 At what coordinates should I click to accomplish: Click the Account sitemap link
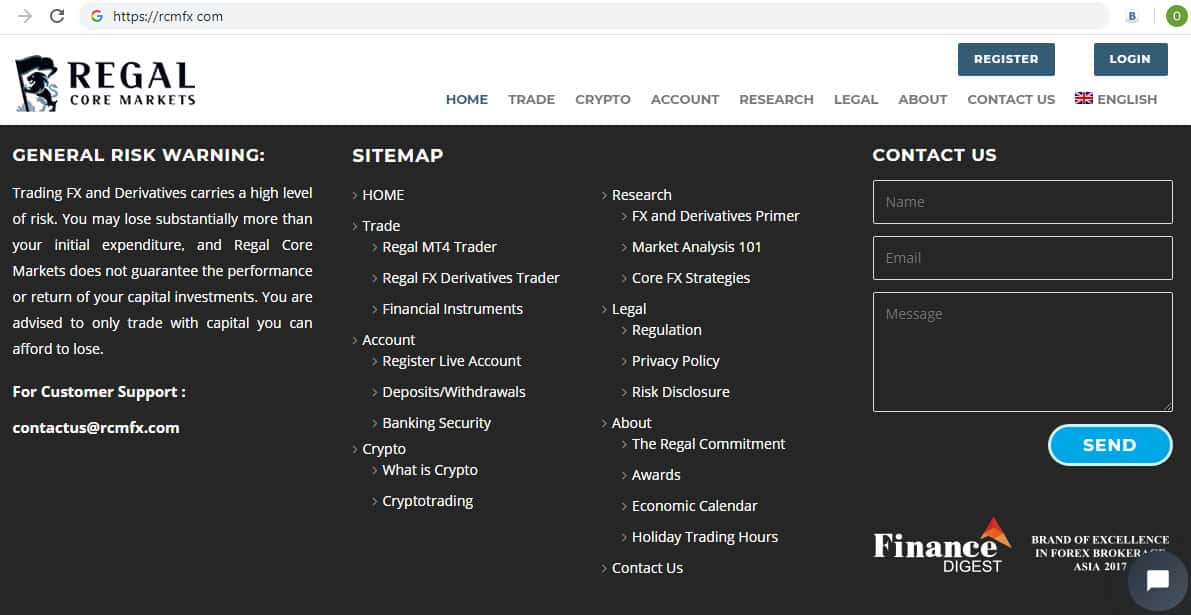[x=389, y=340]
